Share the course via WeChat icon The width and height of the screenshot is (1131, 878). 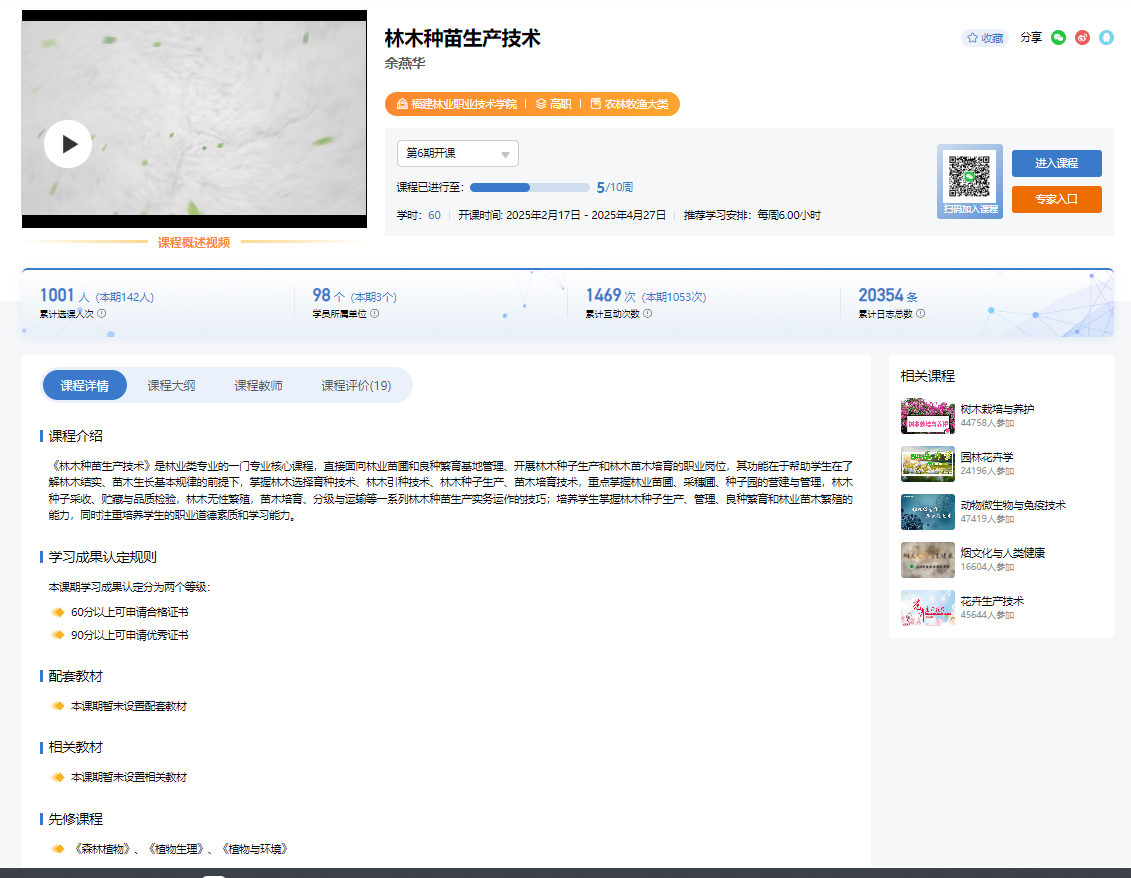pyautogui.click(x=1058, y=38)
